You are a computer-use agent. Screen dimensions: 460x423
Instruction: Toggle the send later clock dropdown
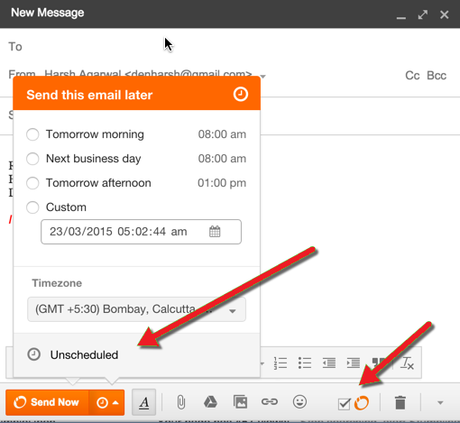[x=107, y=403]
